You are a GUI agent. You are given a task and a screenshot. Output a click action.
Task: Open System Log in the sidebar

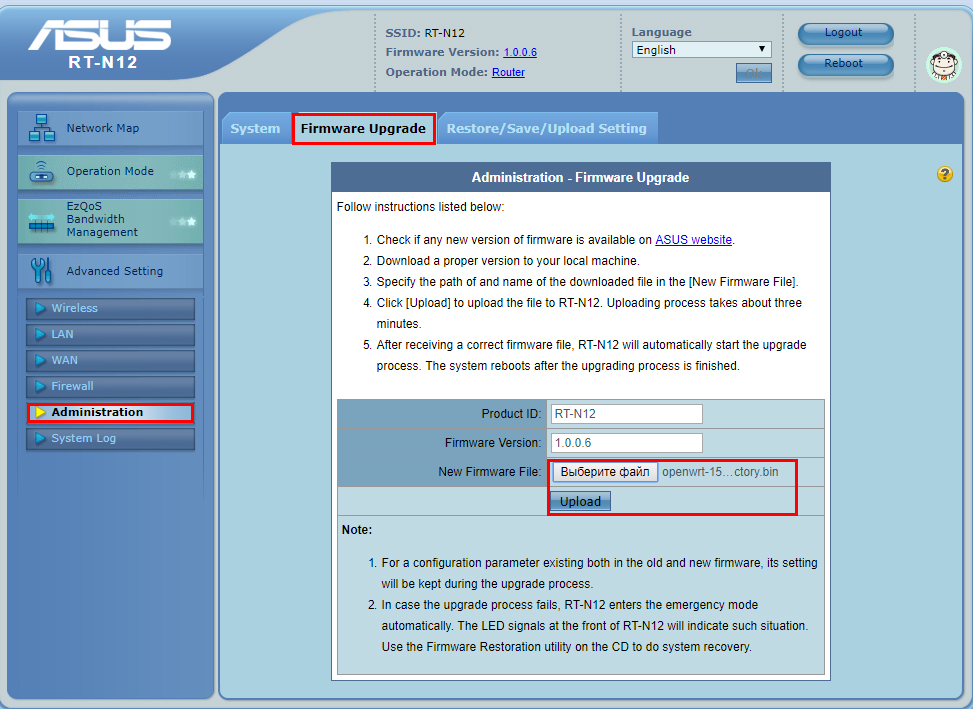(x=110, y=439)
